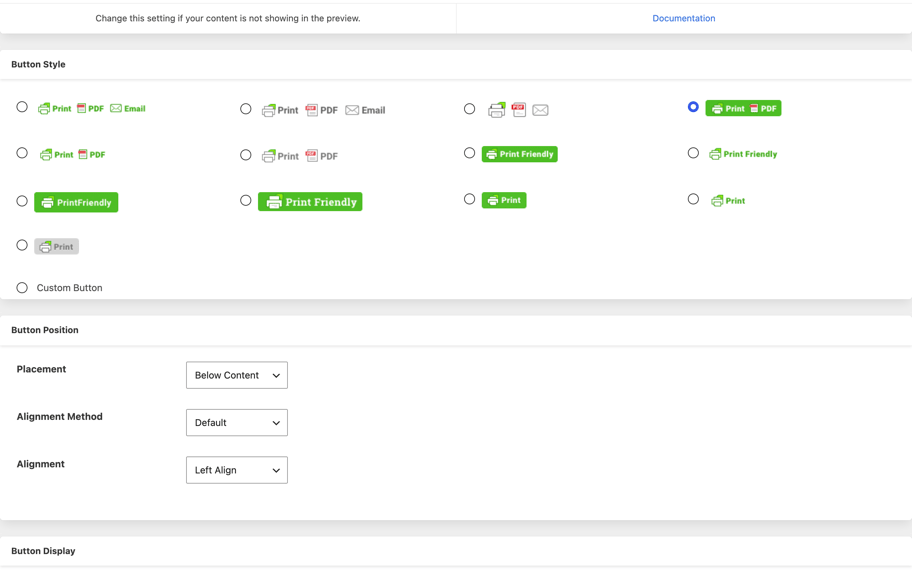Select the gray Print PDF style radio
Viewport: 912px width, 570px height.
(x=246, y=155)
